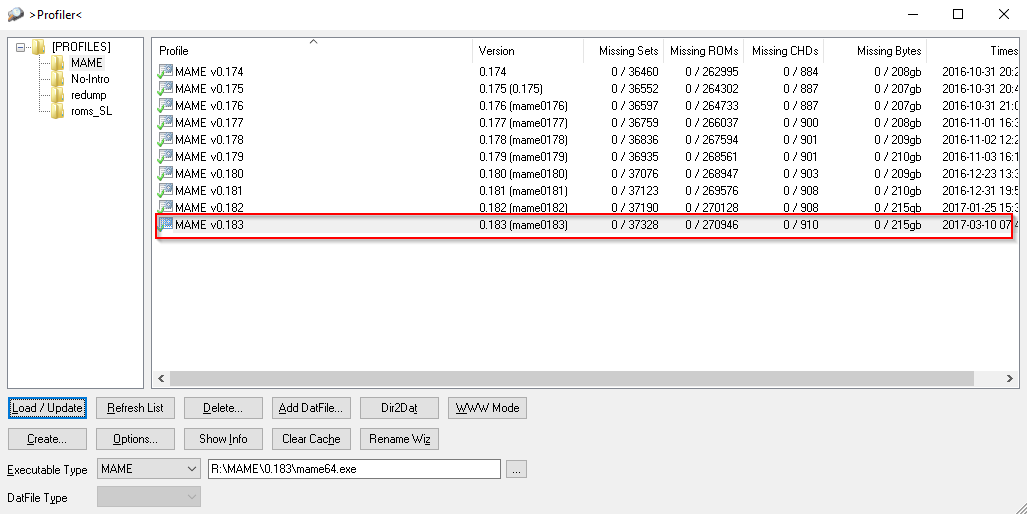1027x514 pixels.
Task: Click the horizontal scrollbar left arrow
Action: [x=161, y=378]
